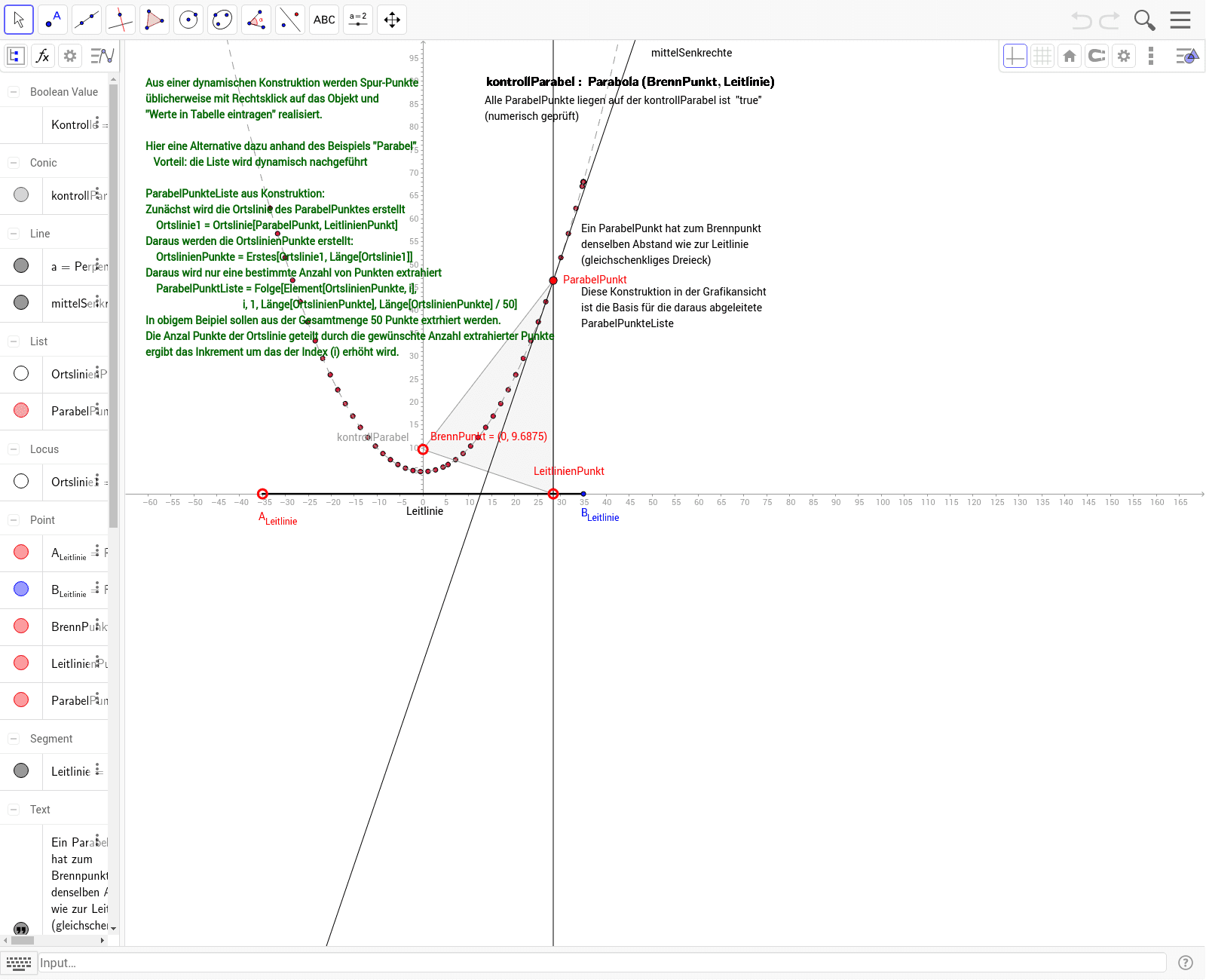1206x980 pixels.
Task: Select the Polygon tool
Action: click(155, 20)
